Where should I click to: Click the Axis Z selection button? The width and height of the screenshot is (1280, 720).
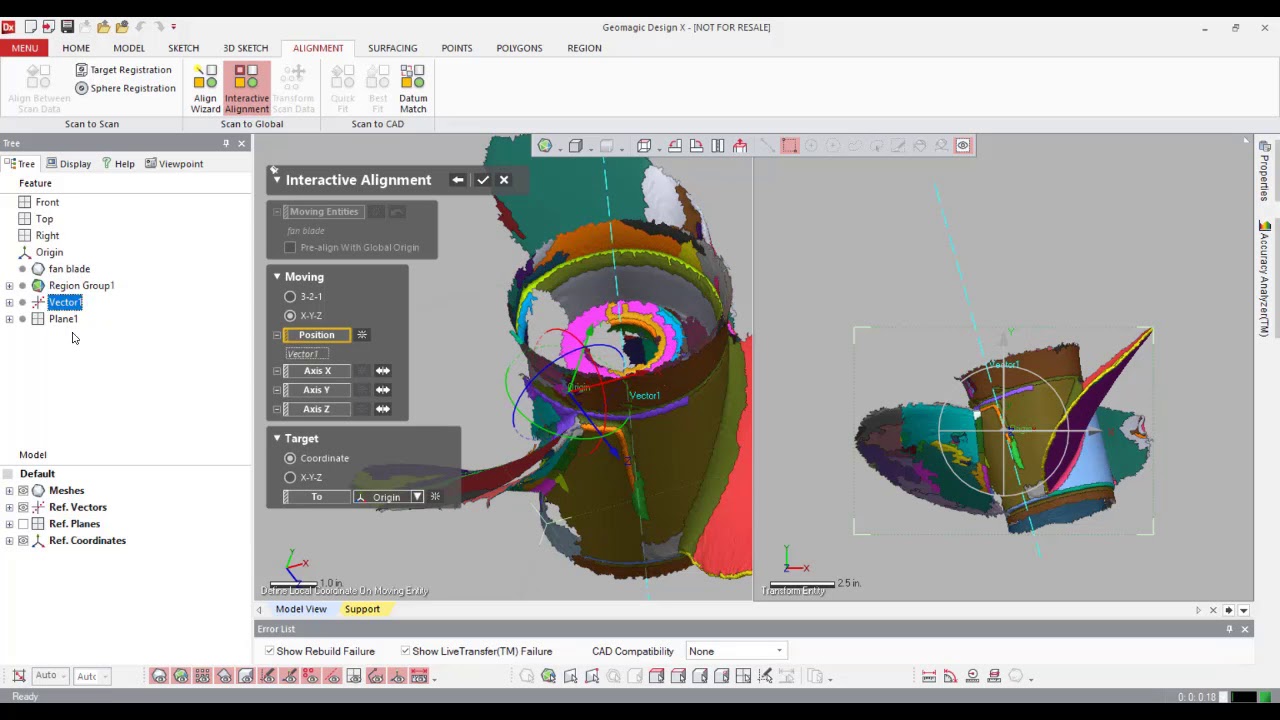click(x=317, y=409)
